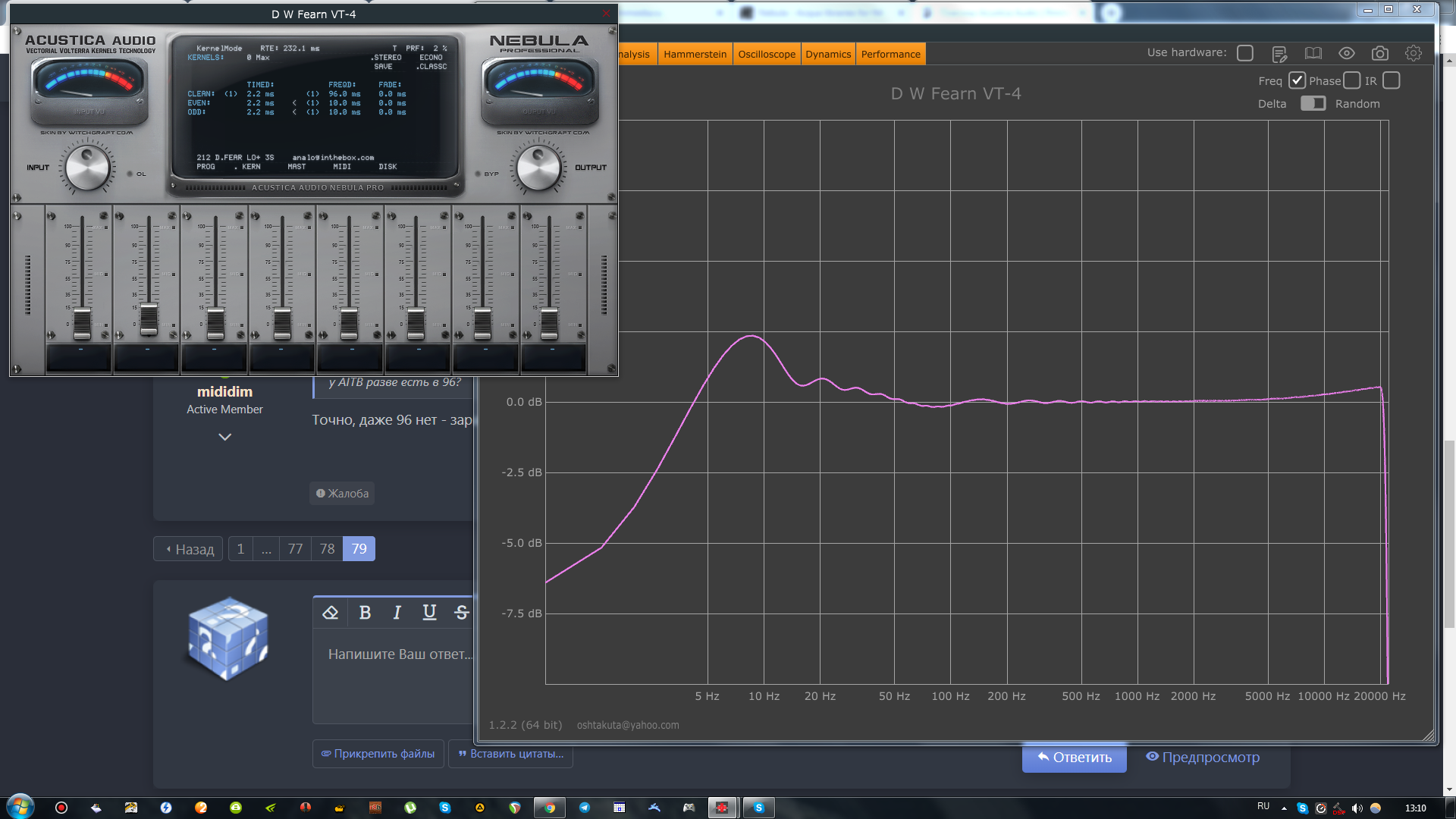Click the Input VU meter
The image size is (1456, 819).
pyautogui.click(x=89, y=90)
